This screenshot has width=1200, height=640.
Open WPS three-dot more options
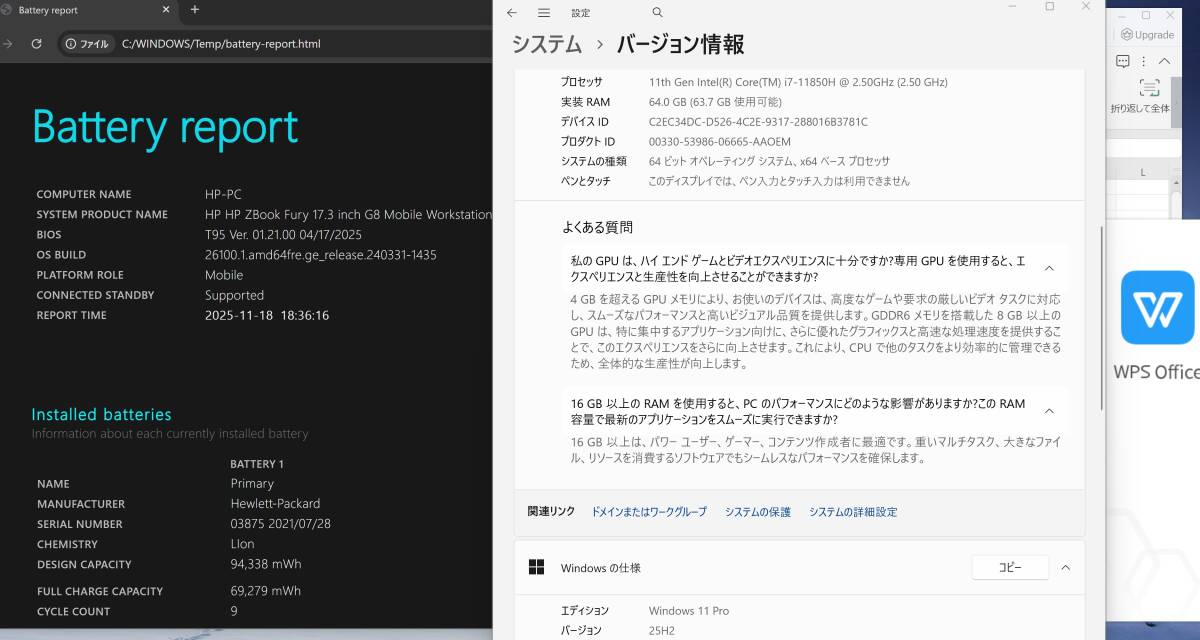[x=1146, y=61]
